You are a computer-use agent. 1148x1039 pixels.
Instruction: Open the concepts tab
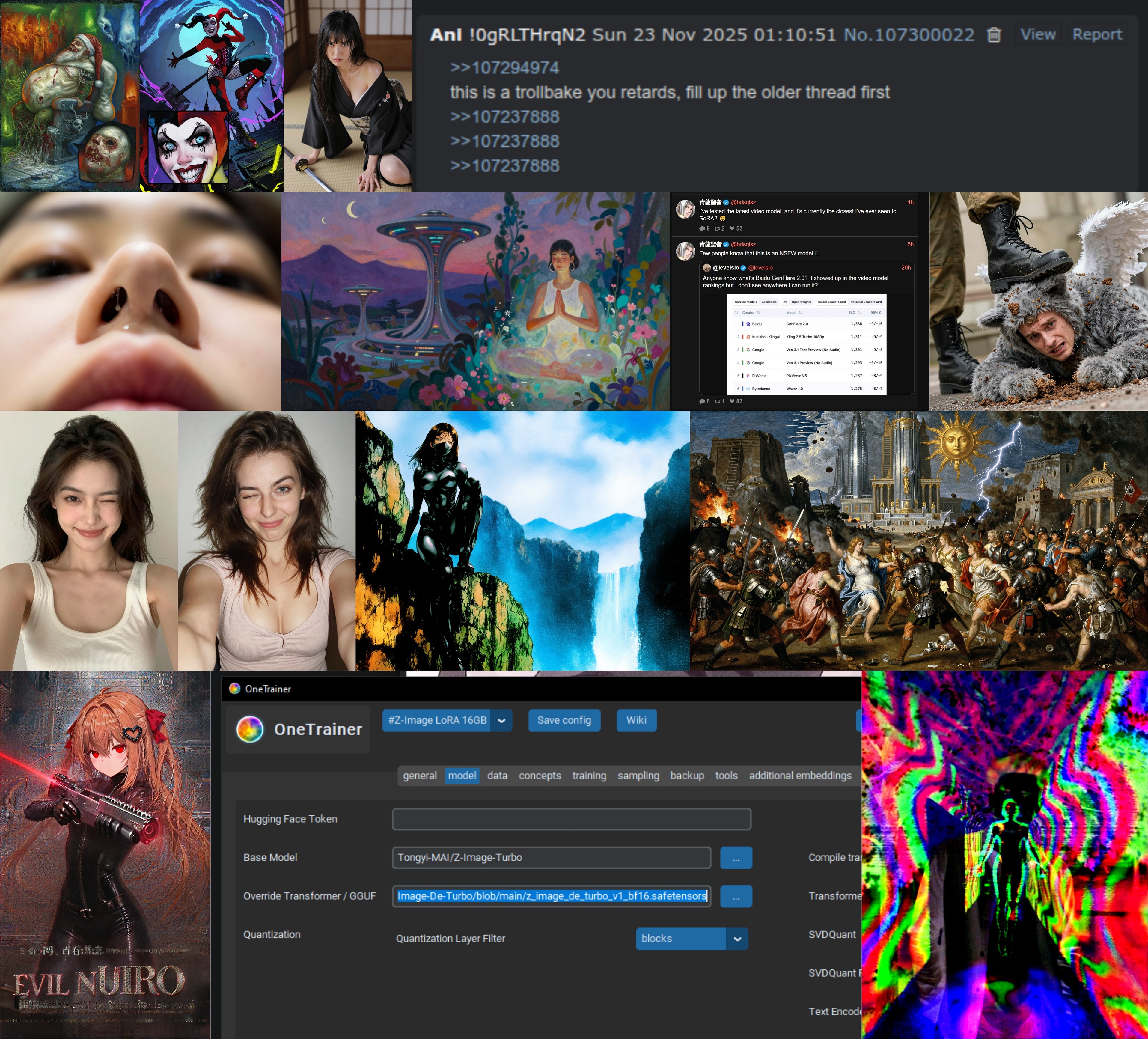(x=539, y=775)
